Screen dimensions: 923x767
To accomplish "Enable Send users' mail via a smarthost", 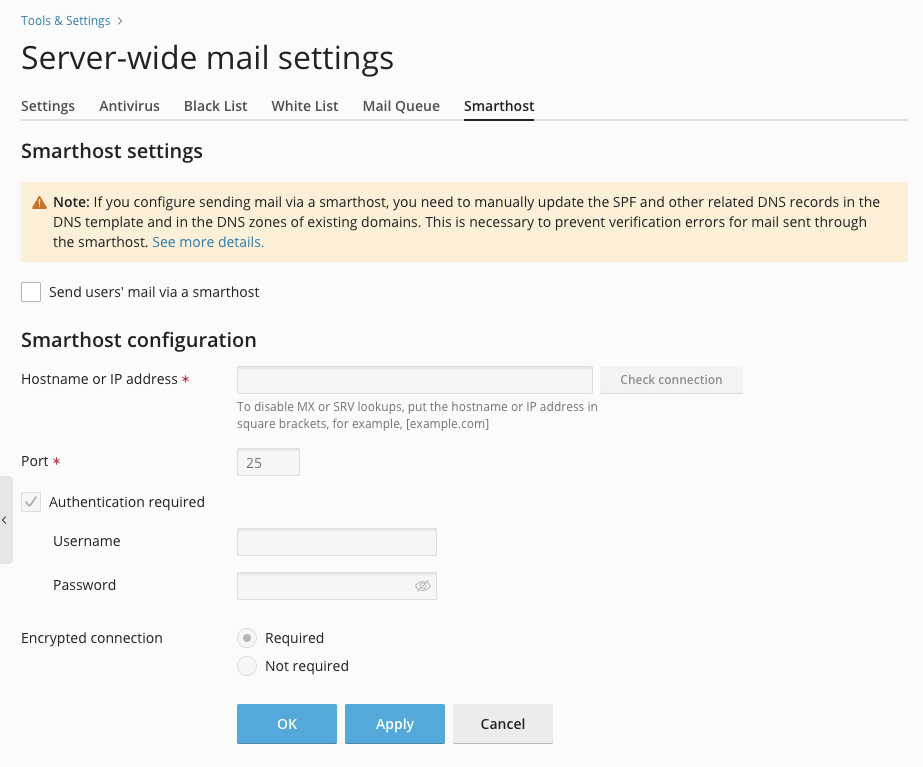I will click(x=31, y=292).
